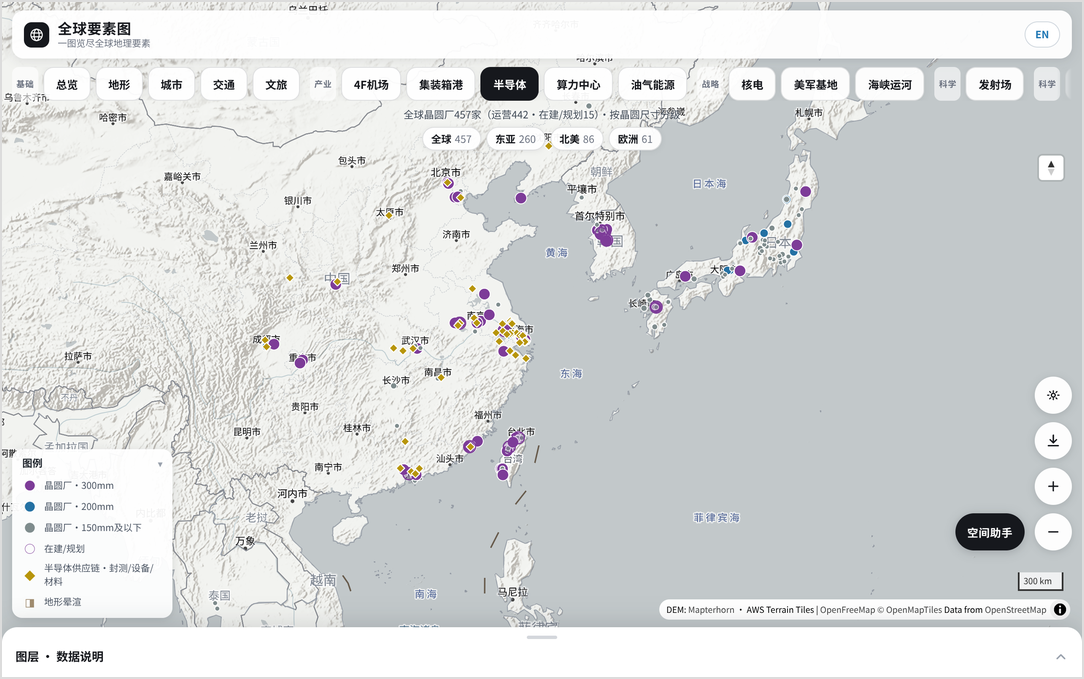The image size is (1084, 679).
Task: Click the AWS Terrain Tiles attribution link
Action: [x=780, y=610]
